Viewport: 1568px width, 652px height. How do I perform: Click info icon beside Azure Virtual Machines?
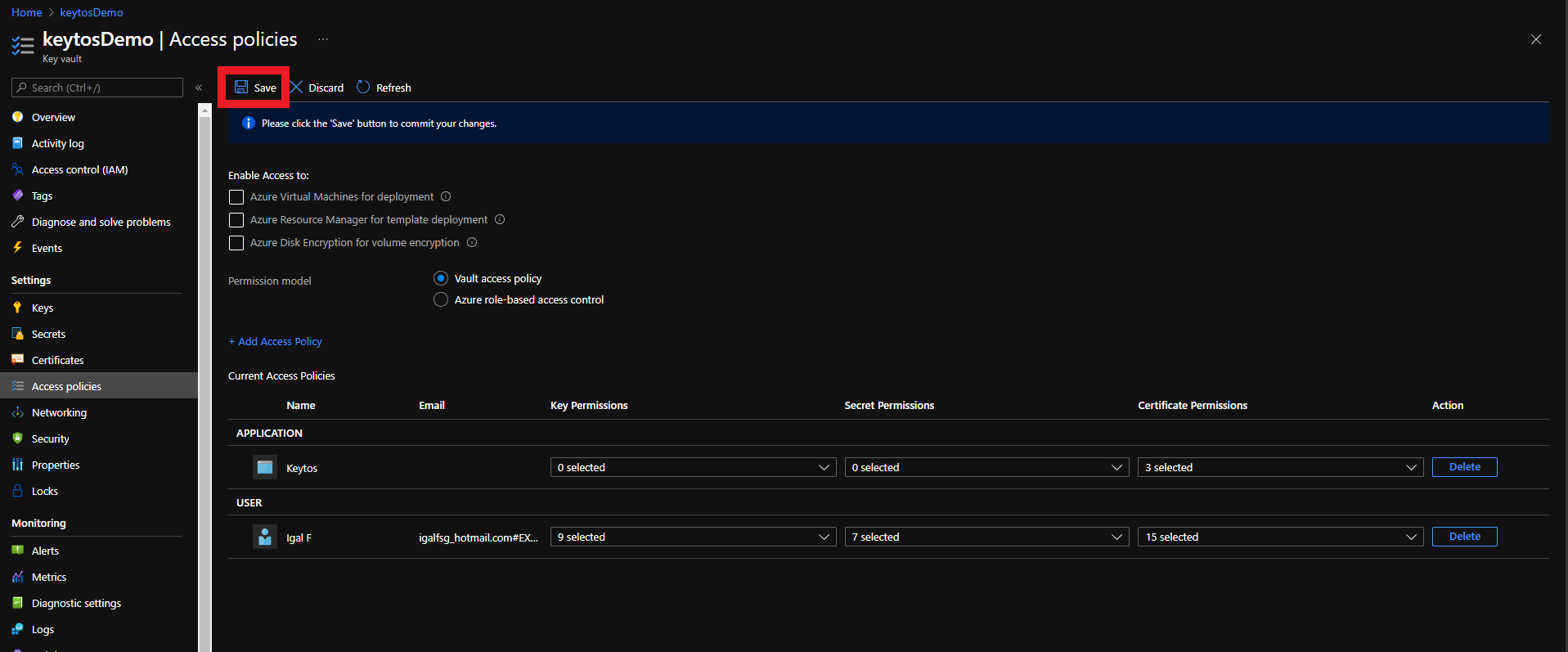(446, 196)
